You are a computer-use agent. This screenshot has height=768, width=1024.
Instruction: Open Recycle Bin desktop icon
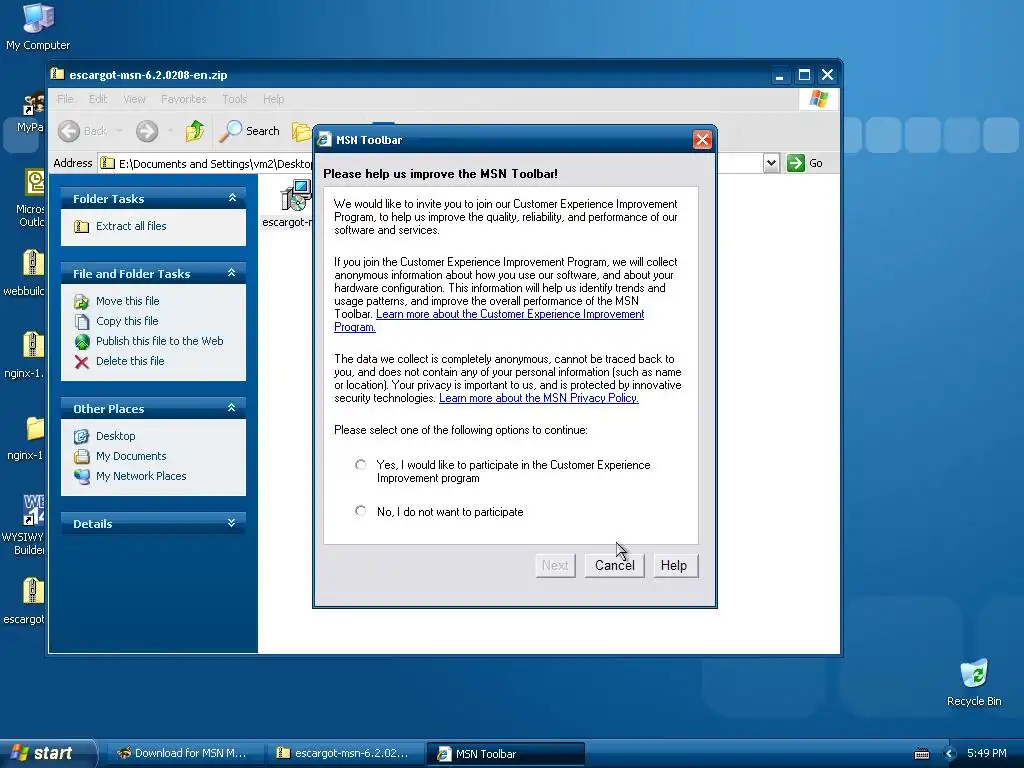974,673
